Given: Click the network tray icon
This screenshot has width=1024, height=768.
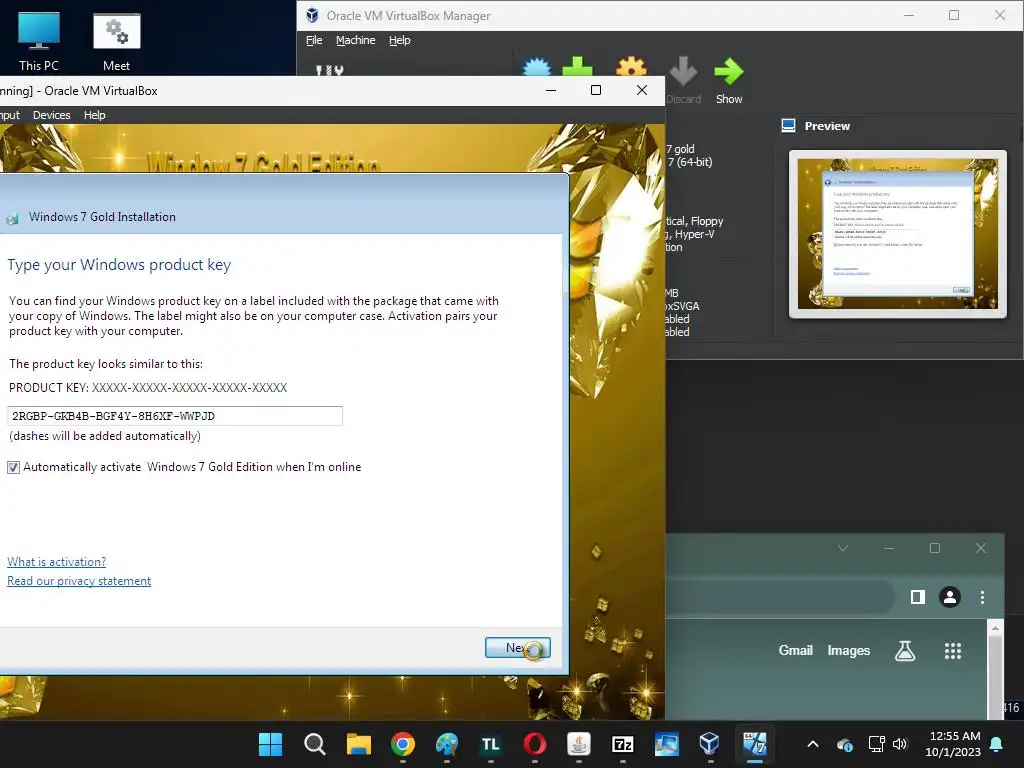Looking at the screenshot, I should tap(876, 744).
